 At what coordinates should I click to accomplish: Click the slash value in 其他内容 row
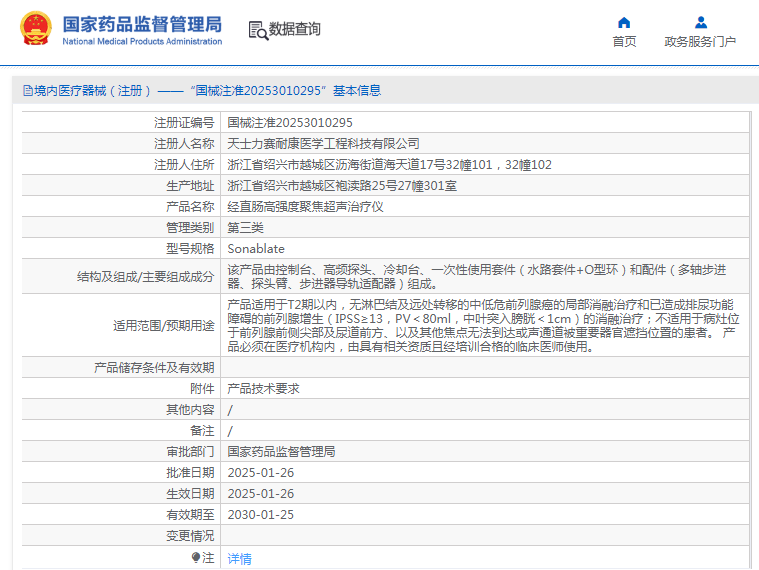point(230,410)
